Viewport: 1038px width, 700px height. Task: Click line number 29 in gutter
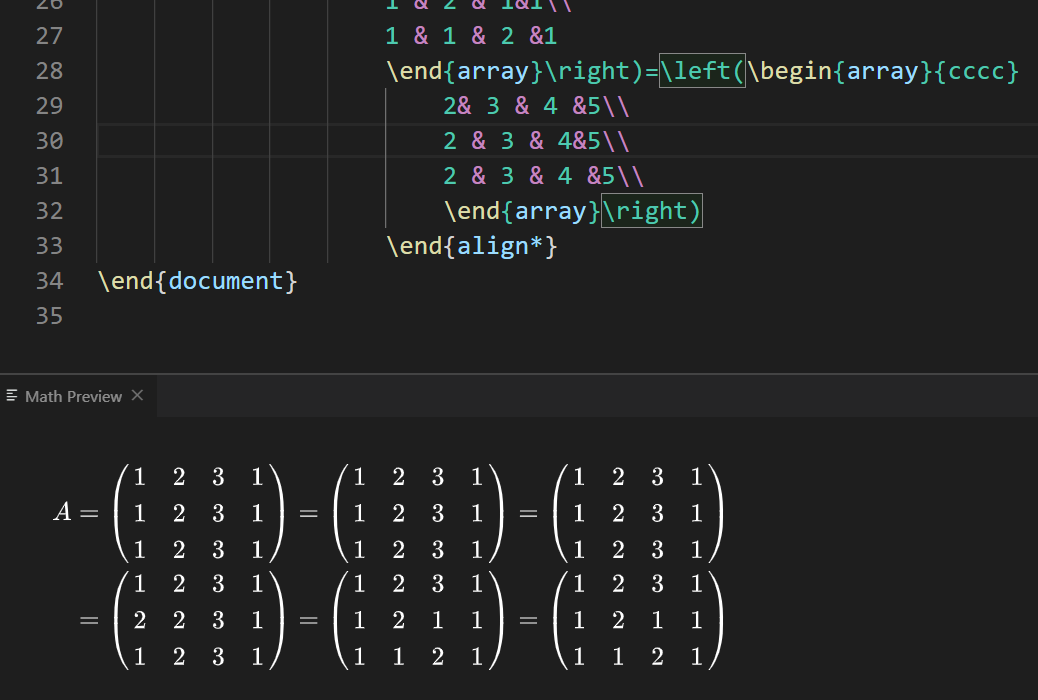(x=49, y=106)
